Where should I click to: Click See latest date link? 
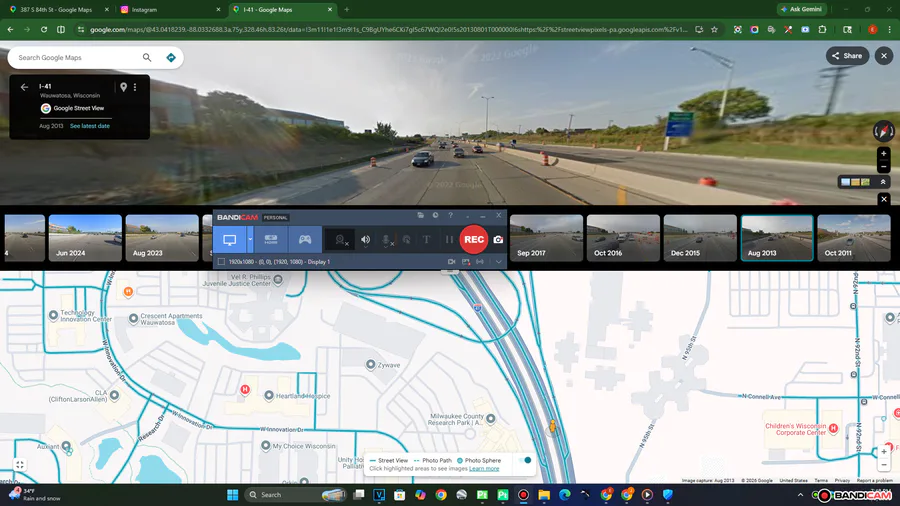(90, 126)
